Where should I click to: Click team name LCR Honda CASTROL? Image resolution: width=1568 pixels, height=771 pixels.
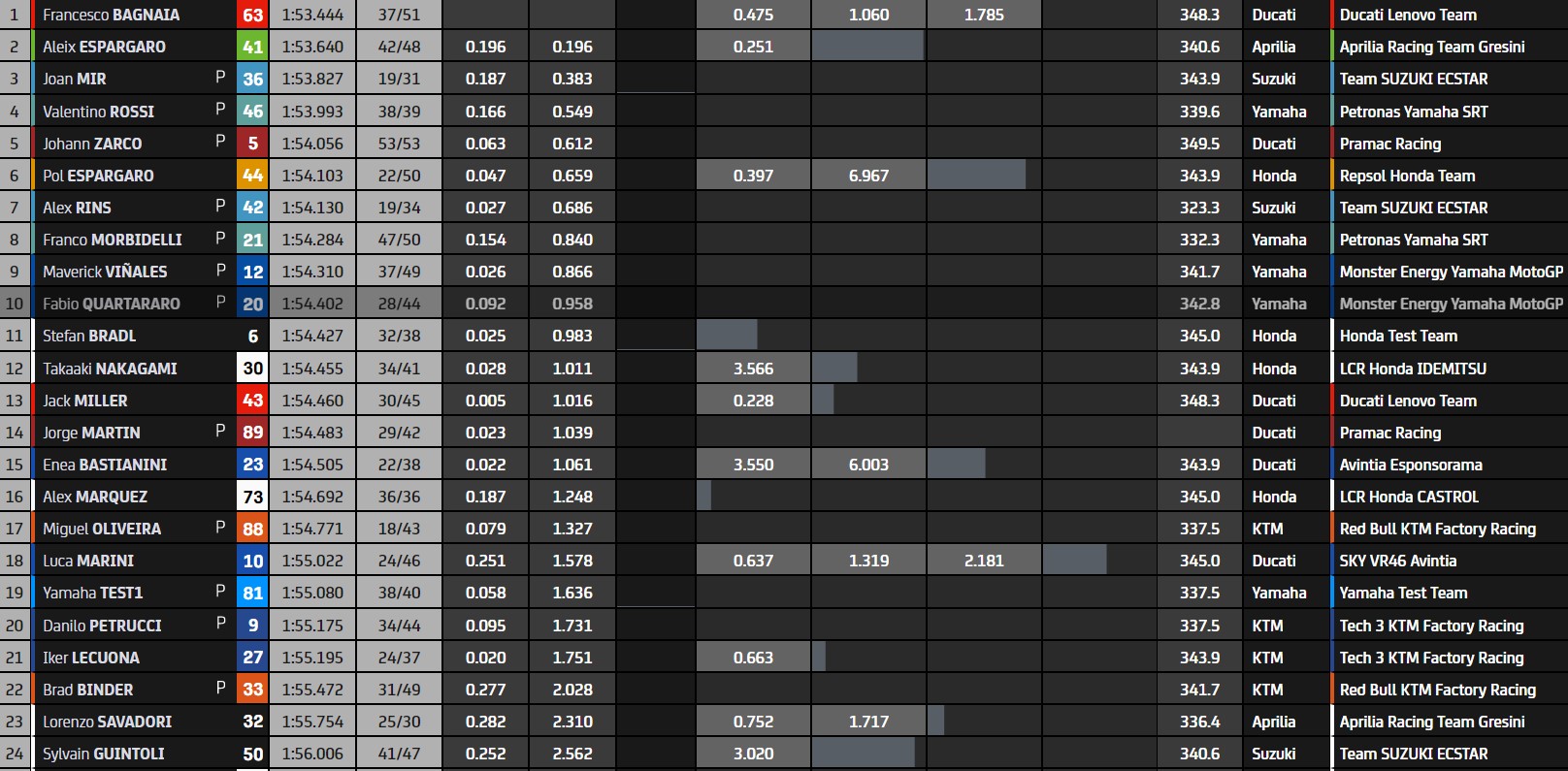click(1409, 497)
